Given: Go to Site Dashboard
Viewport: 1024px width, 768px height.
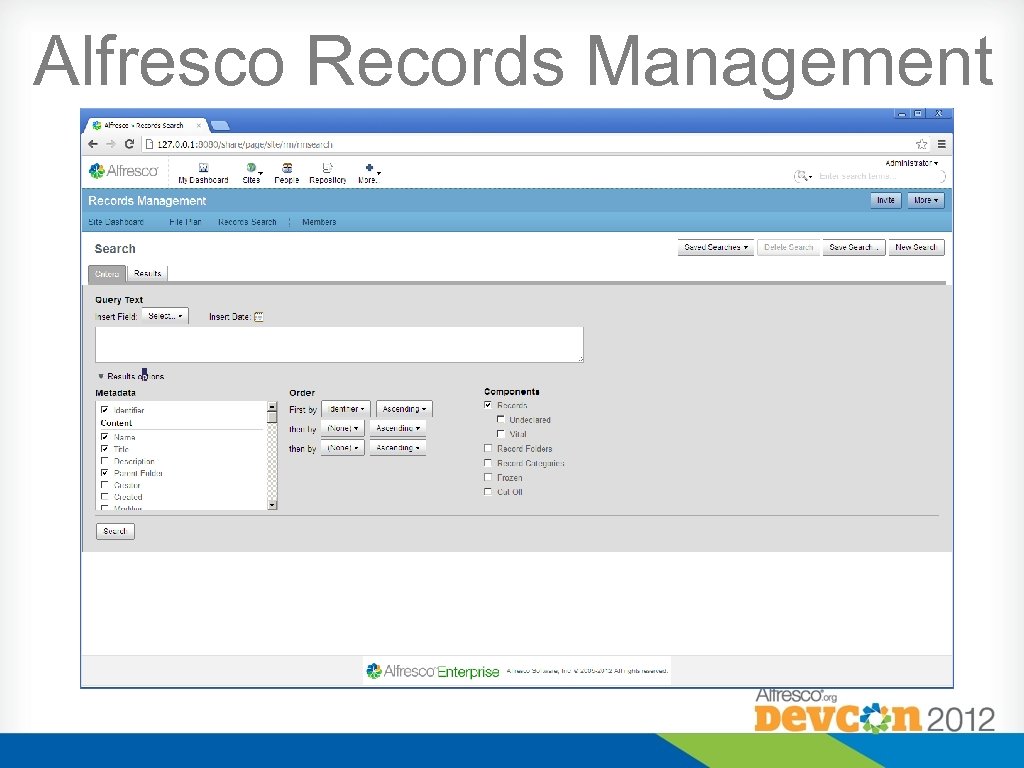Looking at the screenshot, I should tap(116, 222).
